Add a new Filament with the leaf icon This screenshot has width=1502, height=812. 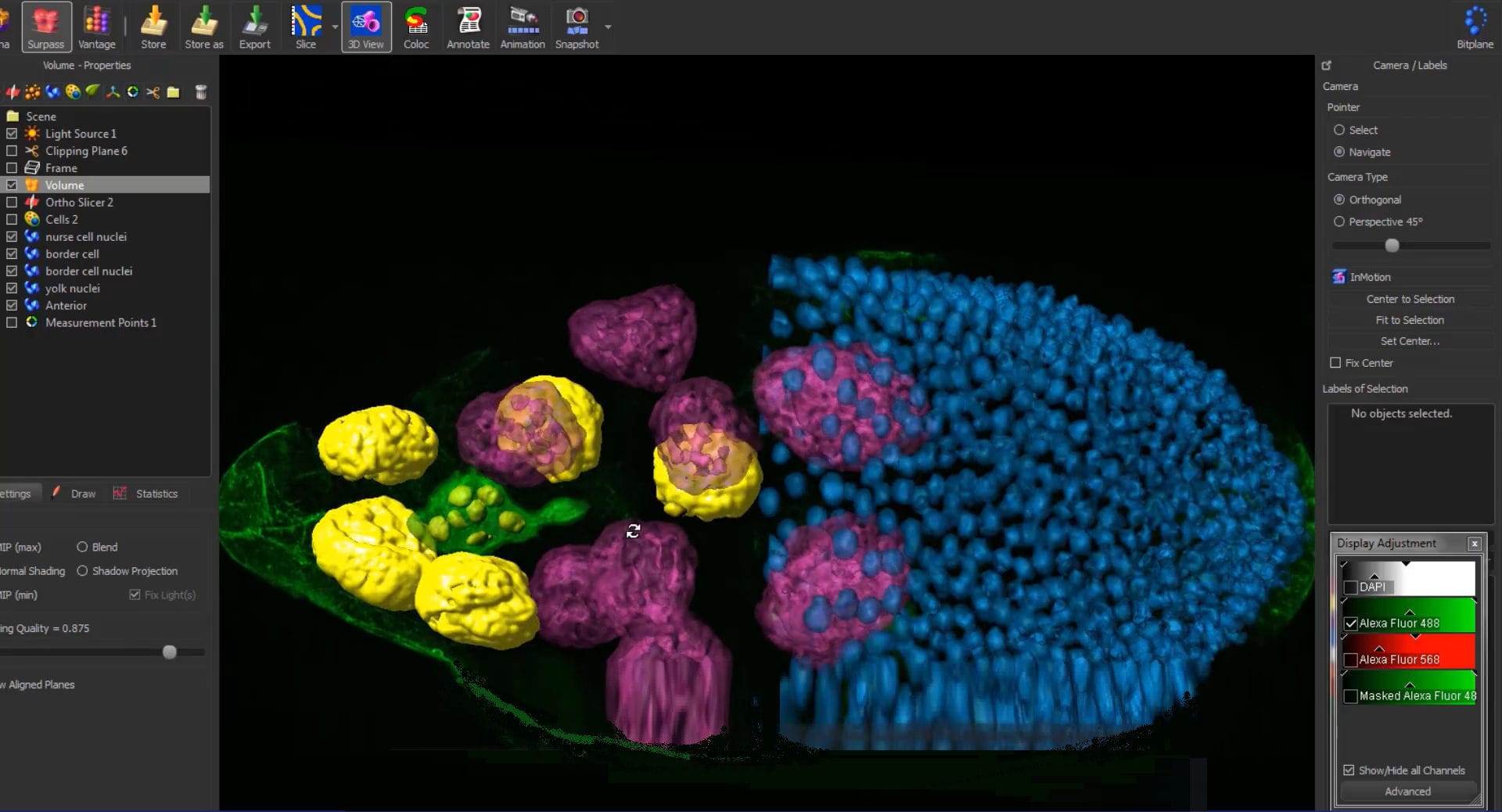tap(93, 92)
